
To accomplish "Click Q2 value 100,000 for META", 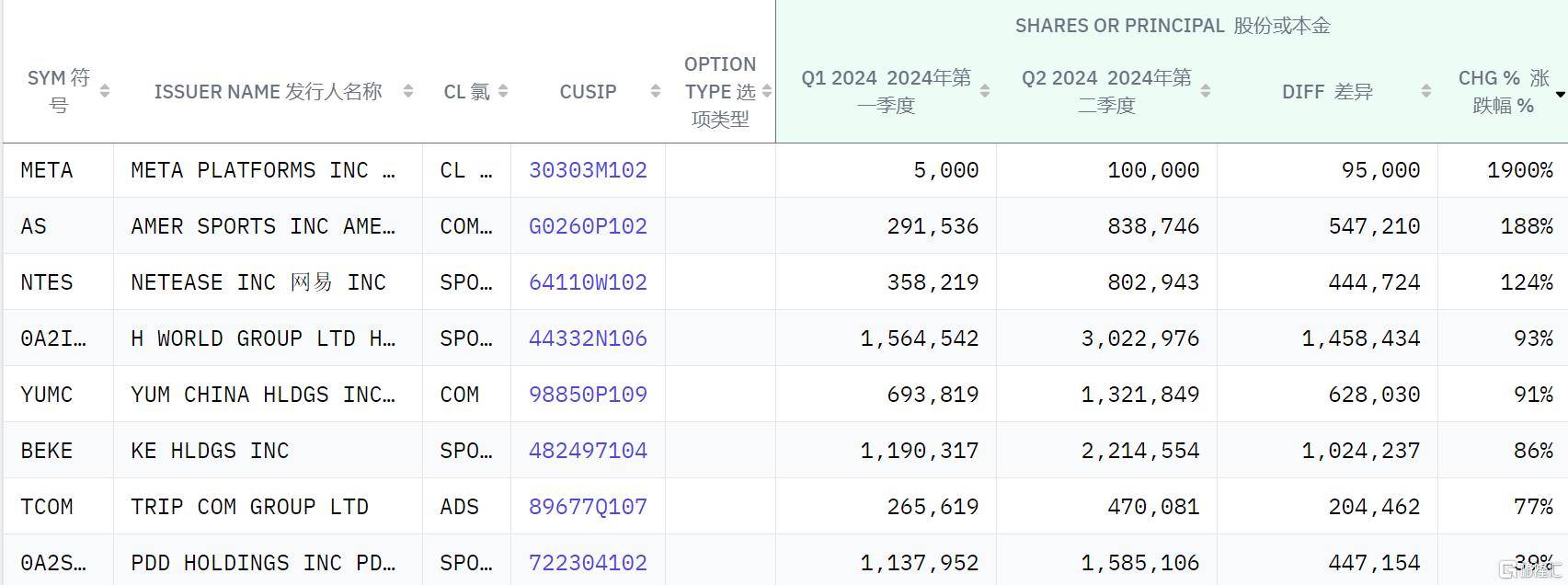I will (1153, 170).
